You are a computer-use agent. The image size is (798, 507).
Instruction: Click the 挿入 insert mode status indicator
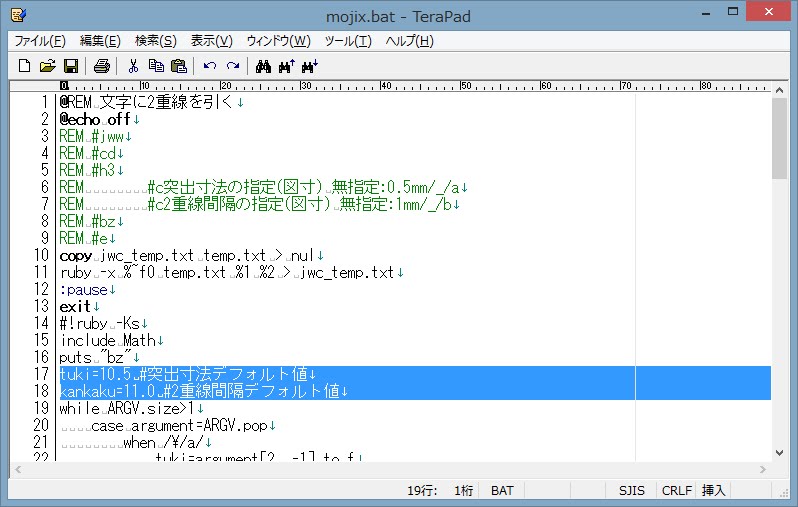tap(714, 490)
